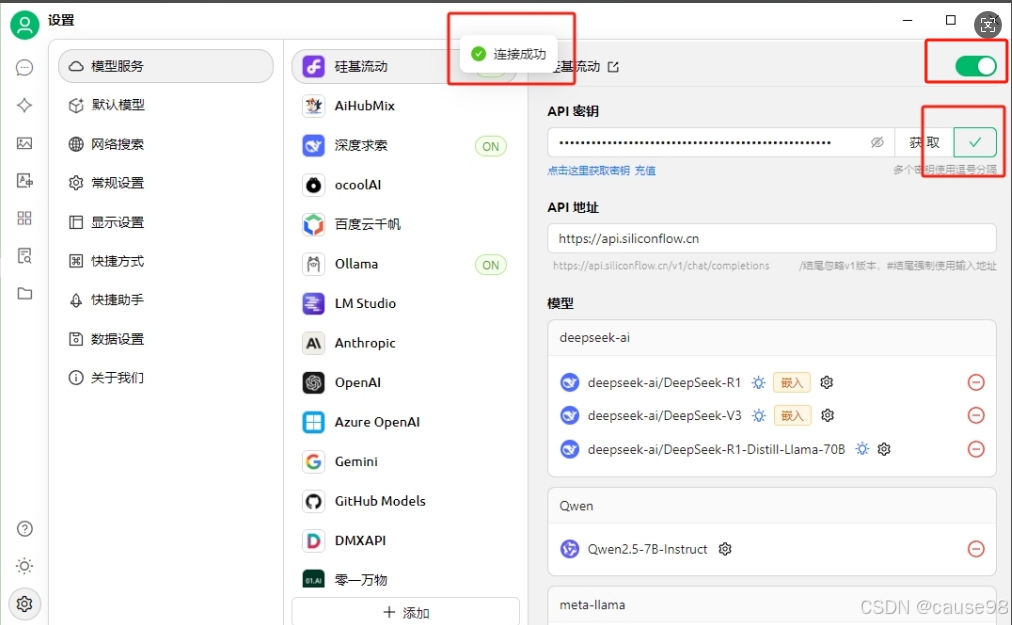
Task: Remove the DeepSeek-R1 model
Action: 976,382
